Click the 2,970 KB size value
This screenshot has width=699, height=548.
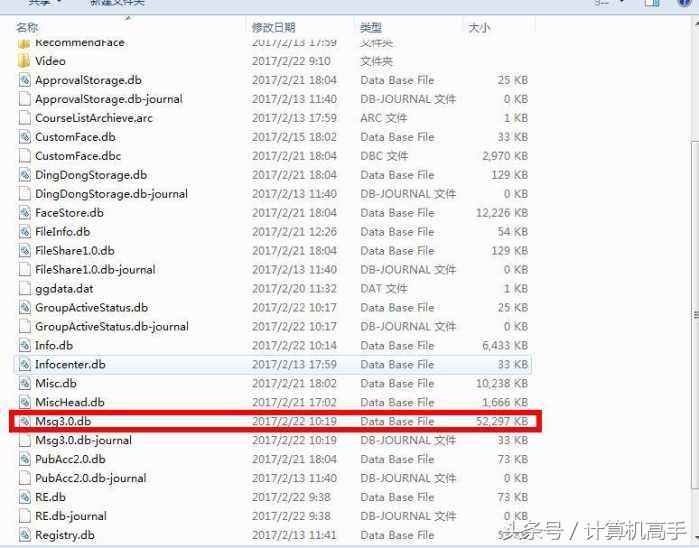(x=505, y=156)
